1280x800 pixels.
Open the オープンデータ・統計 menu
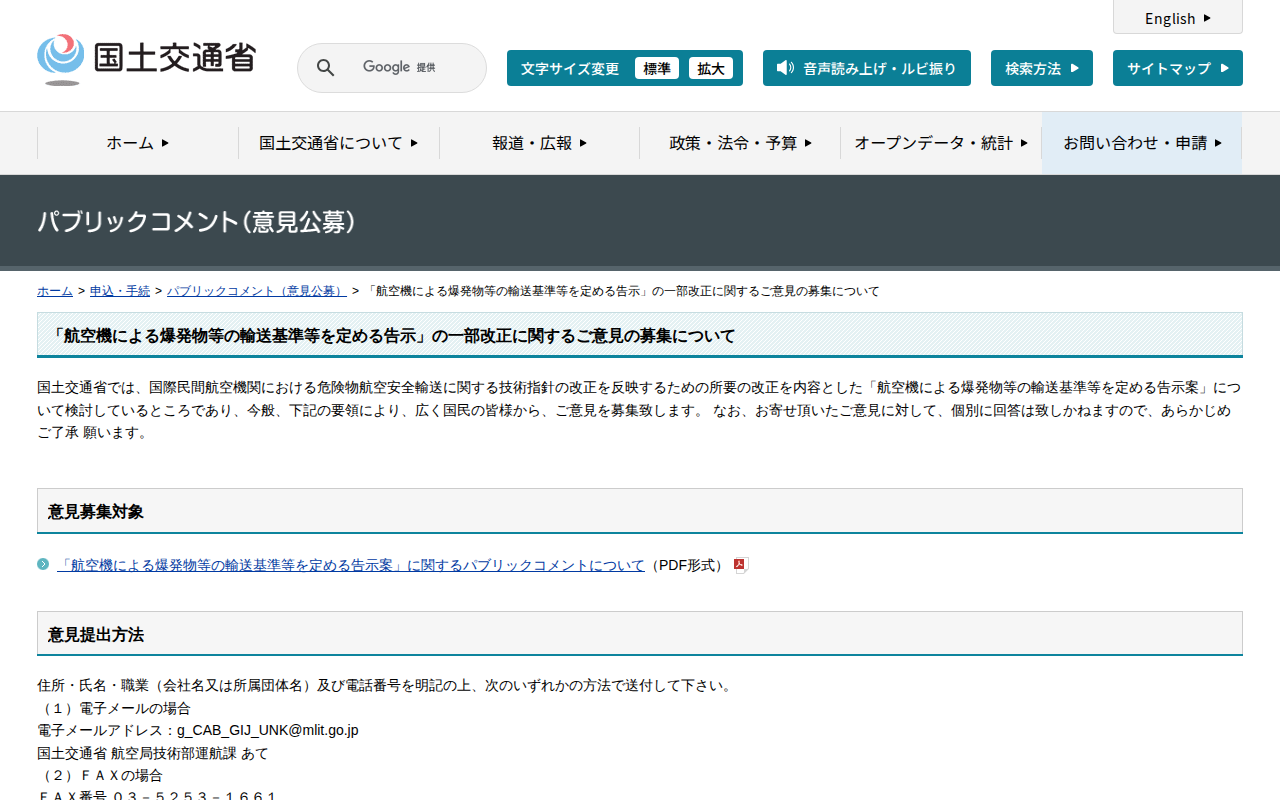[x=941, y=143]
